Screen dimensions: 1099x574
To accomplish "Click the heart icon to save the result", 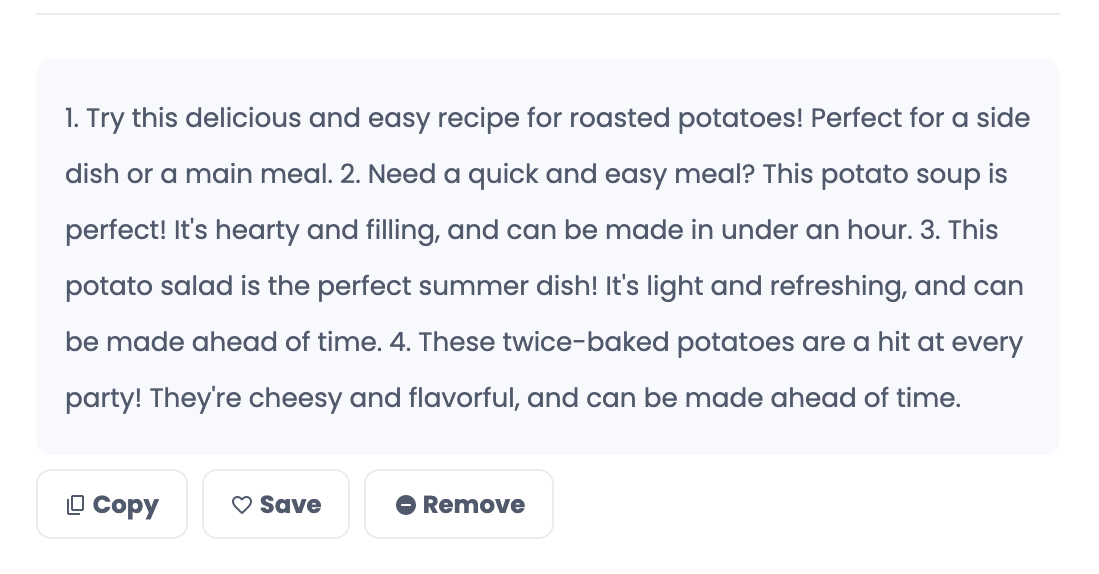I will (x=241, y=505).
